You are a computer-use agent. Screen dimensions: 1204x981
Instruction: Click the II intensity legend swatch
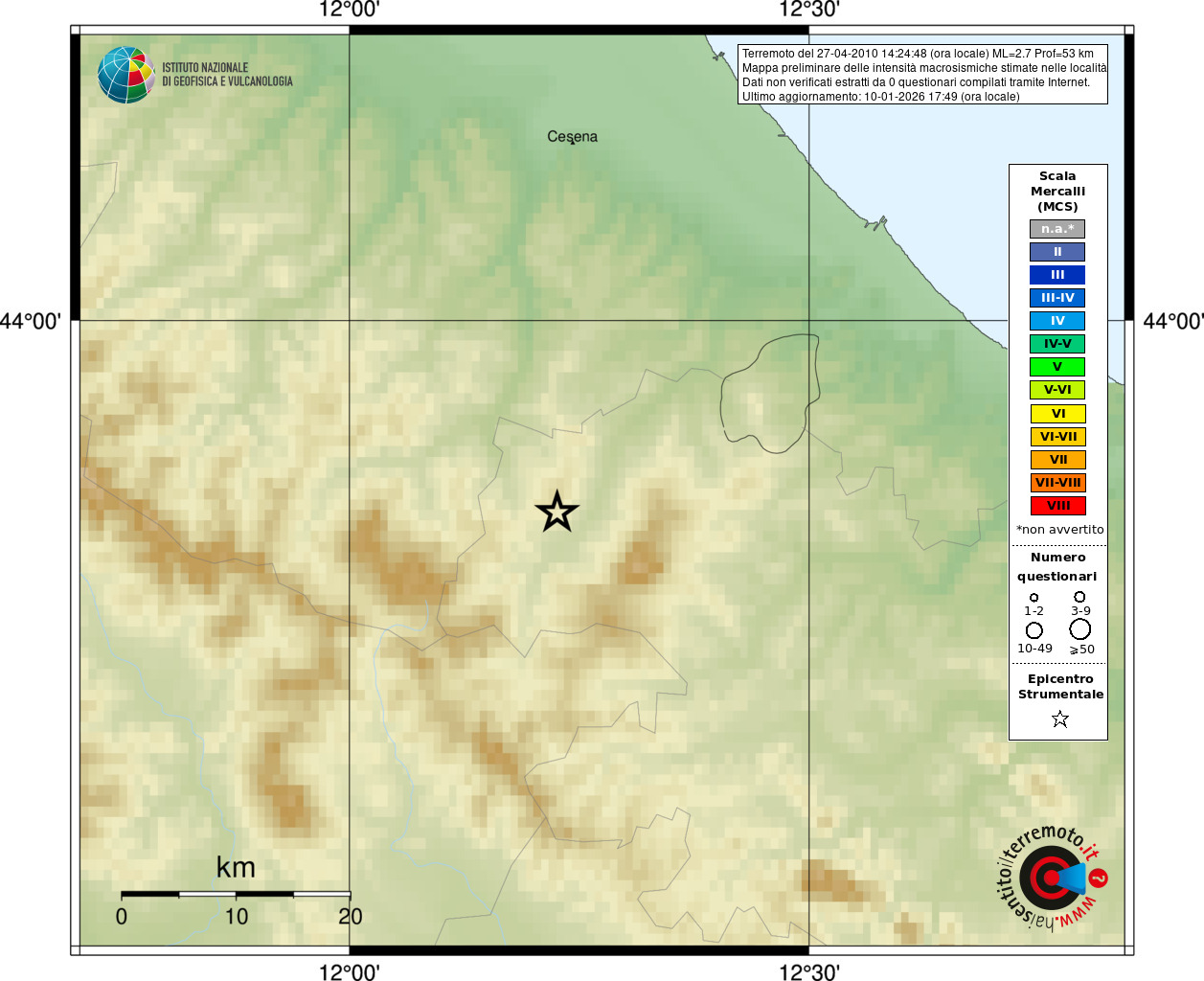1057,252
